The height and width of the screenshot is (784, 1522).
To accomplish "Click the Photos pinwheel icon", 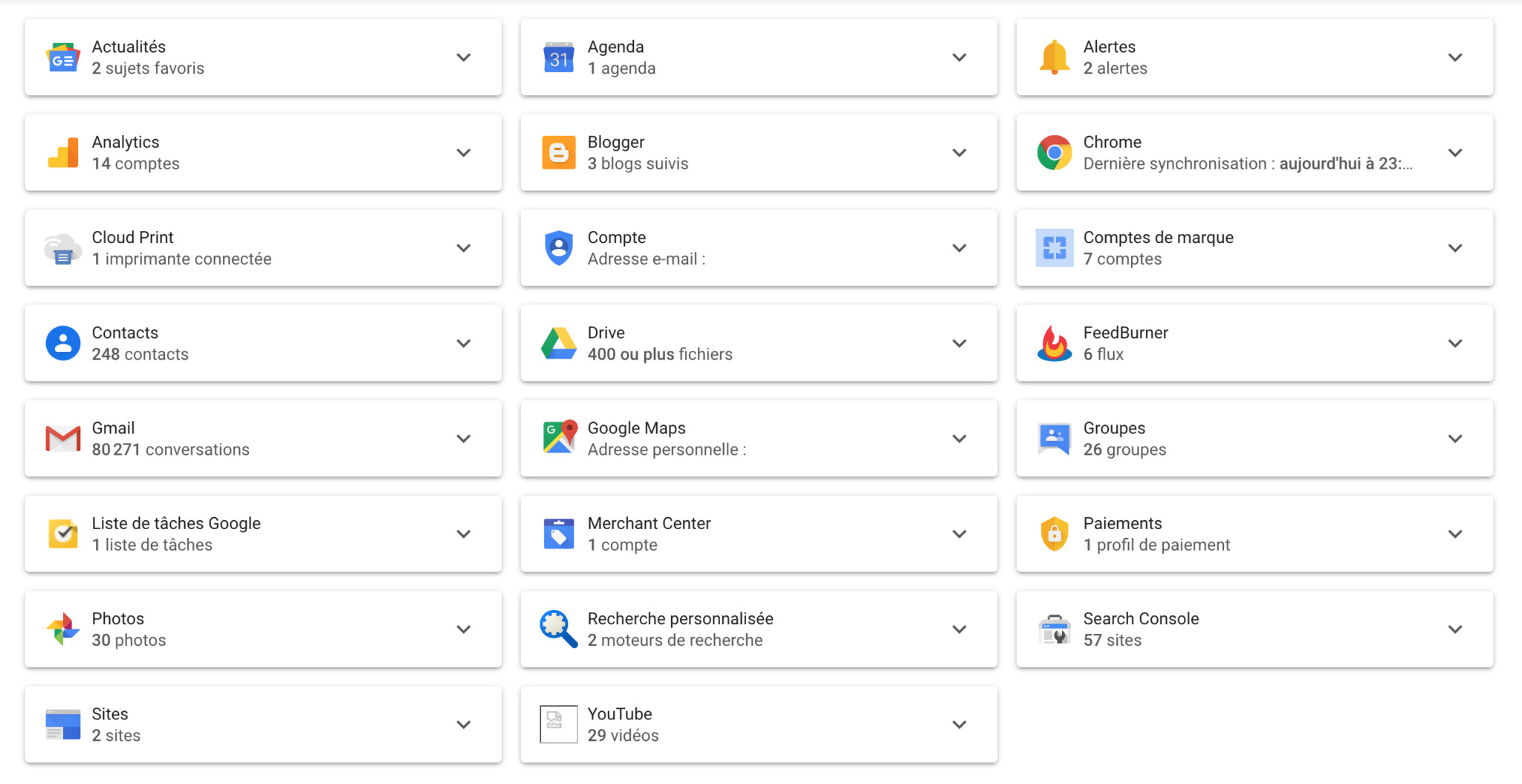I will coord(63,629).
